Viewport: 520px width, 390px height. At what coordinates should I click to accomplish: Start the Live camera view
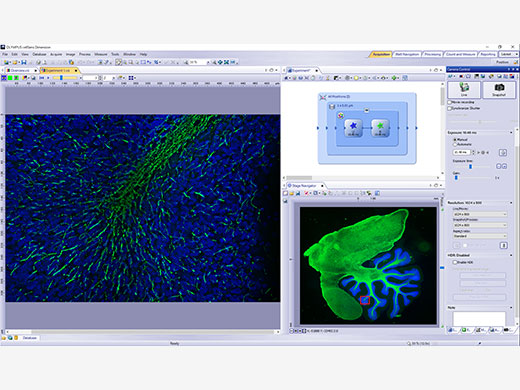[464, 90]
